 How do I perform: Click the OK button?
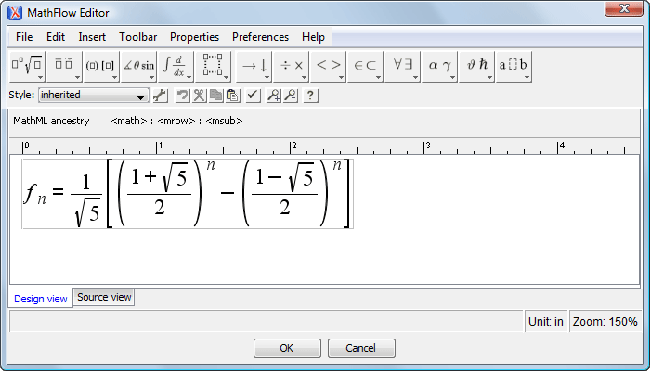(x=287, y=348)
